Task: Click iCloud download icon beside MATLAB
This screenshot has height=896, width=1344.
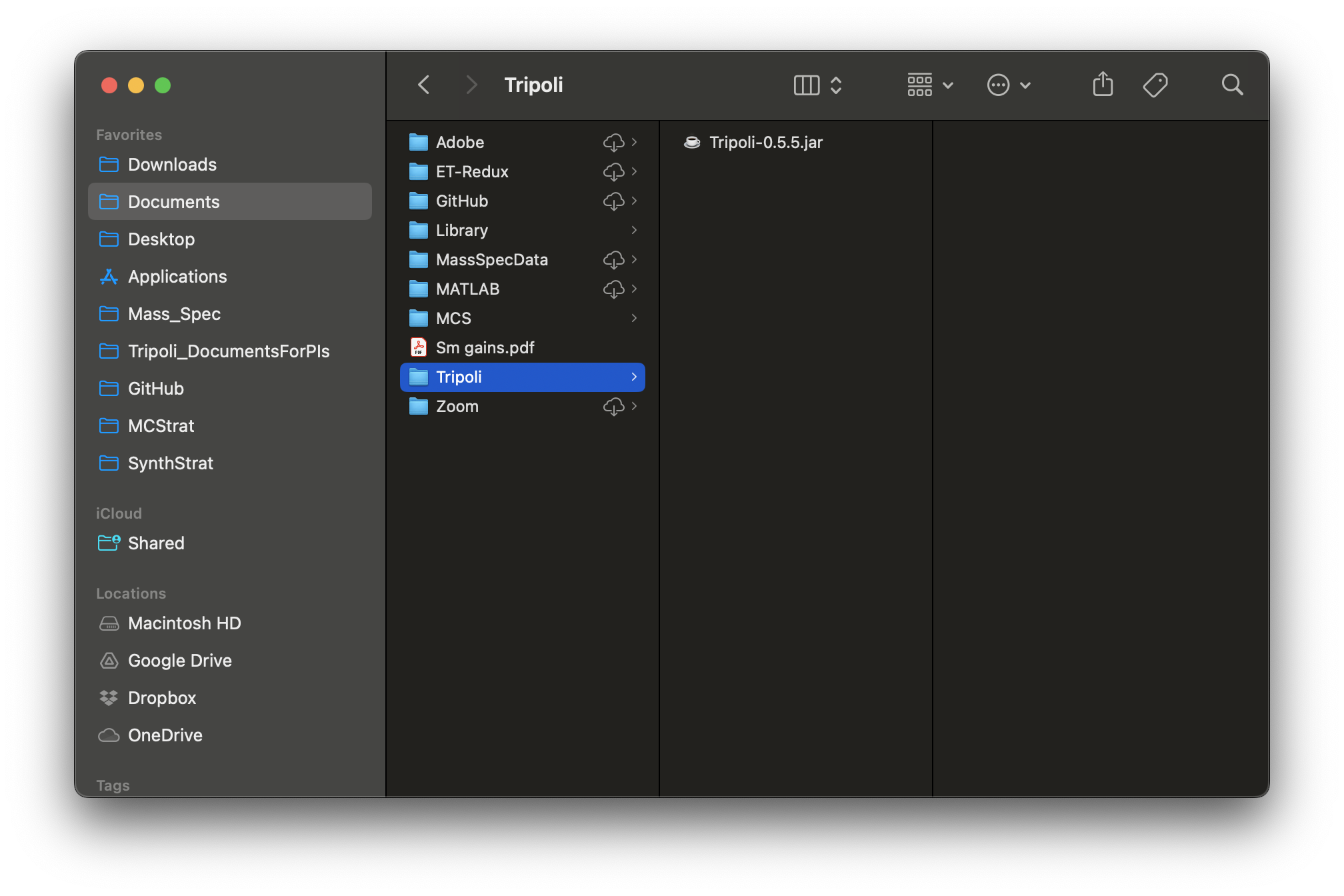Action: tap(613, 289)
